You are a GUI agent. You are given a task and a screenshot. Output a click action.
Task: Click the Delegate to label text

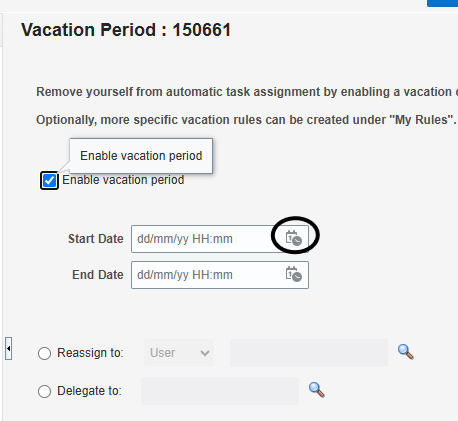pos(89,391)
